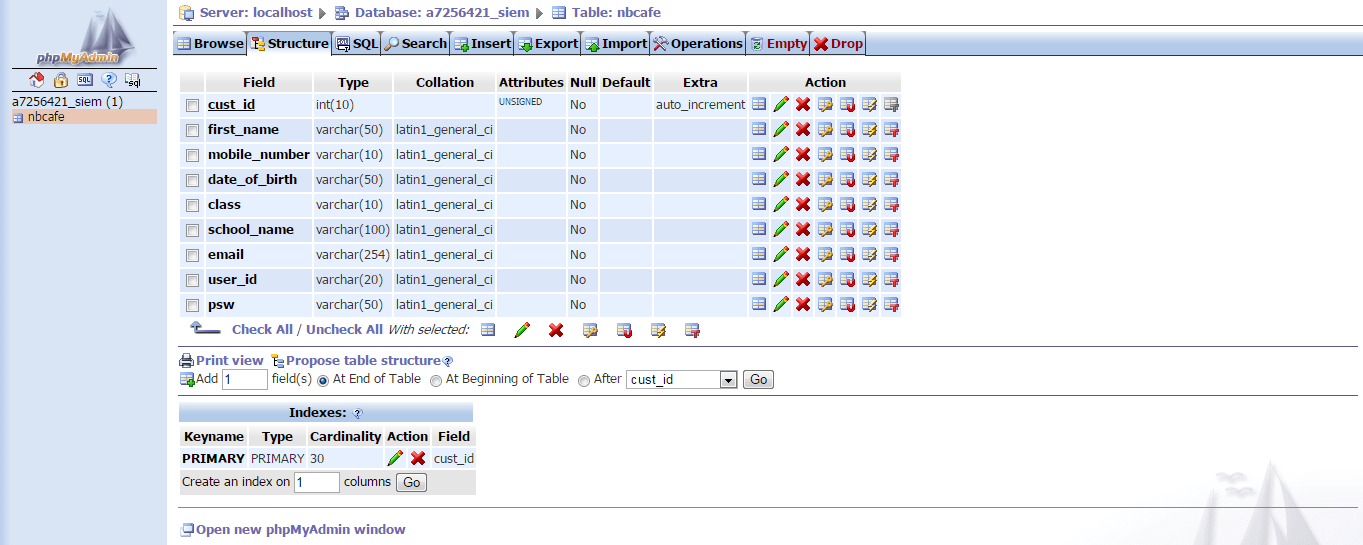Click the Check All link

pyautogui.click(x=262, y=329)
